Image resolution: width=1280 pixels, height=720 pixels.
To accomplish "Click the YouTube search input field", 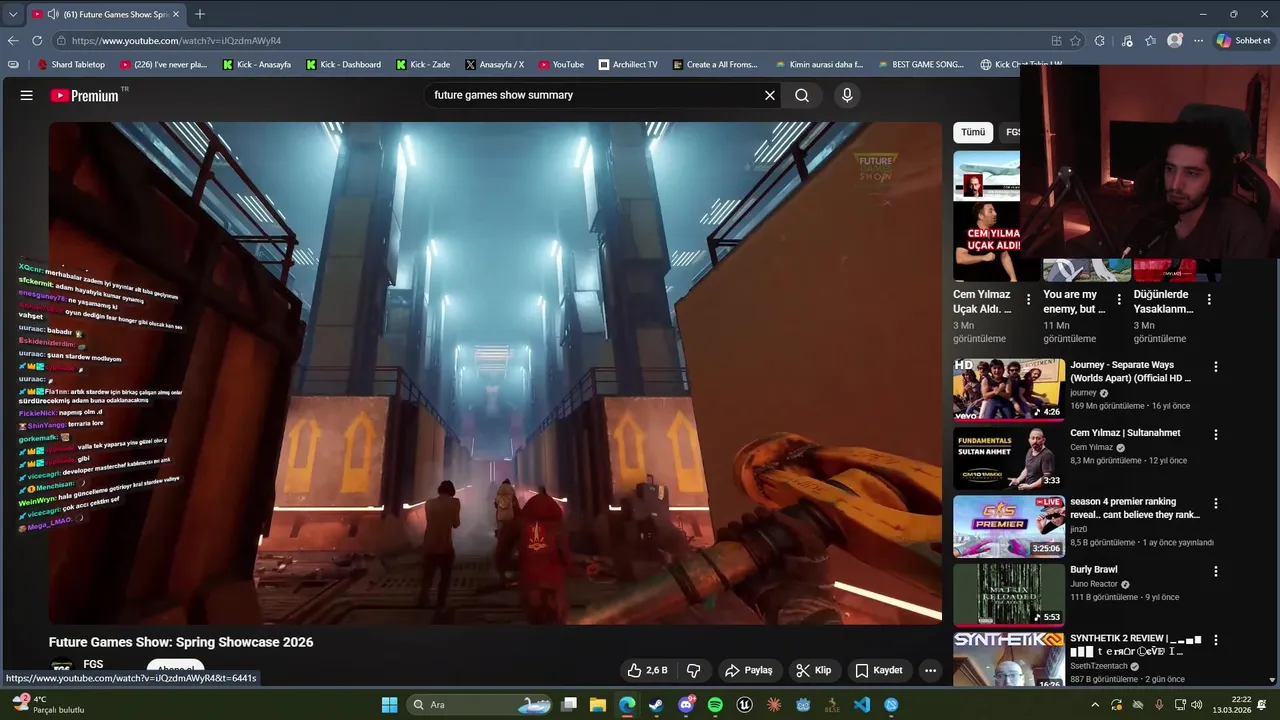I will coord(595,95).
